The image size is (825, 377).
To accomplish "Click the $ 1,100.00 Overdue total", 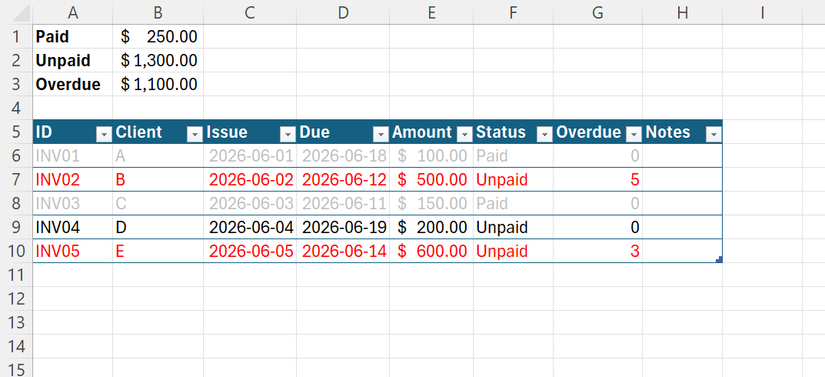I will point(158,84).
